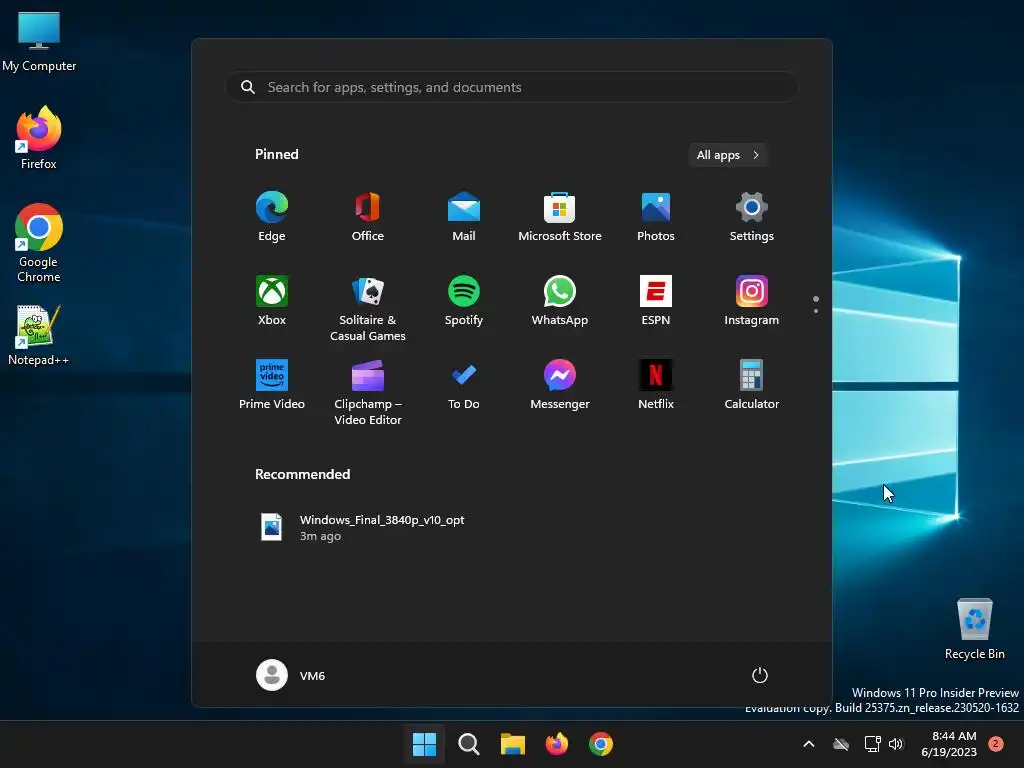Open Settings from pinned apps
This screenshot has height=768, width=1024.
tap(752, 217)
